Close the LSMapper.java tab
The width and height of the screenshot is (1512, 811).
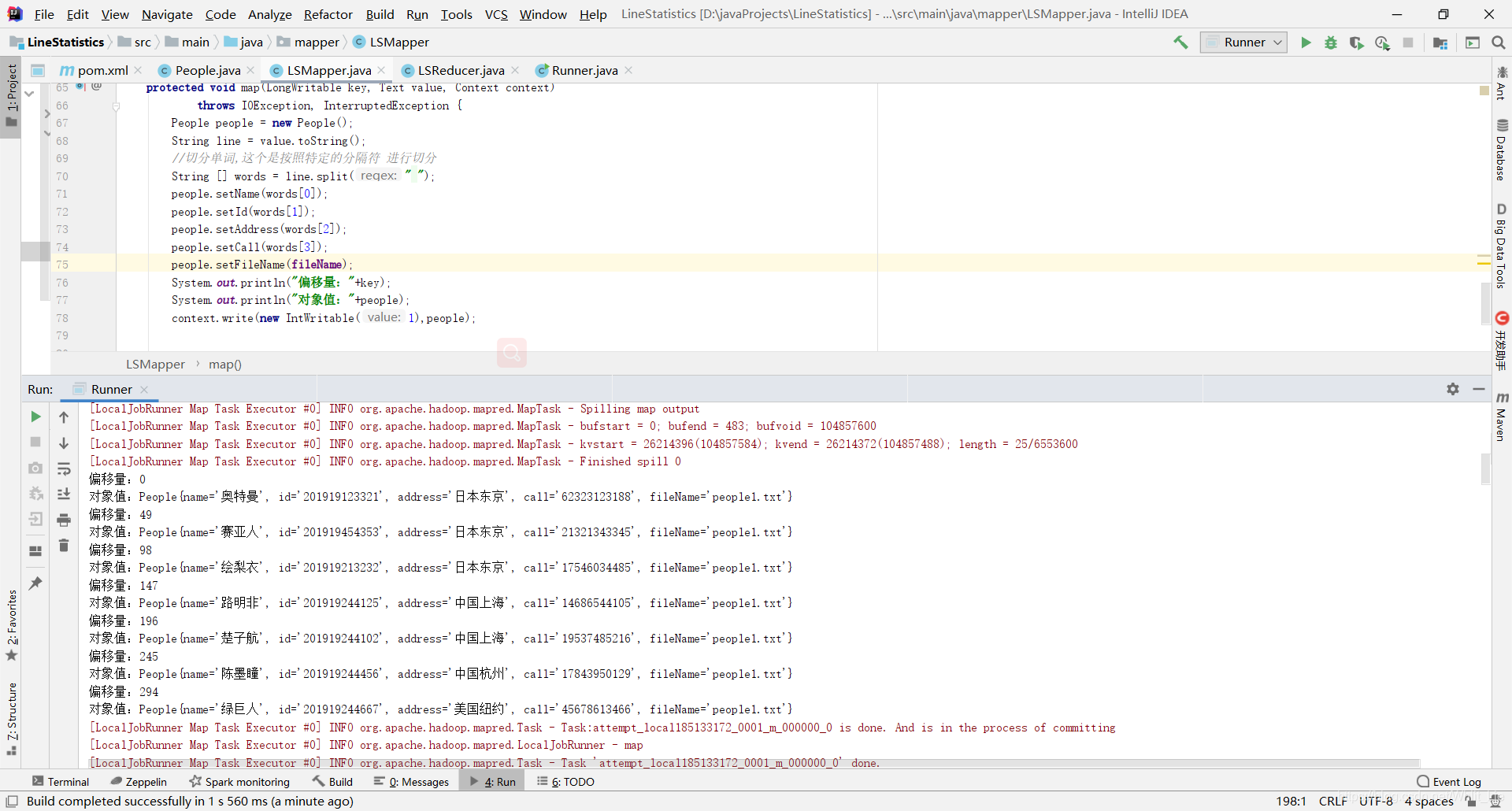click(x=382, y=70)
